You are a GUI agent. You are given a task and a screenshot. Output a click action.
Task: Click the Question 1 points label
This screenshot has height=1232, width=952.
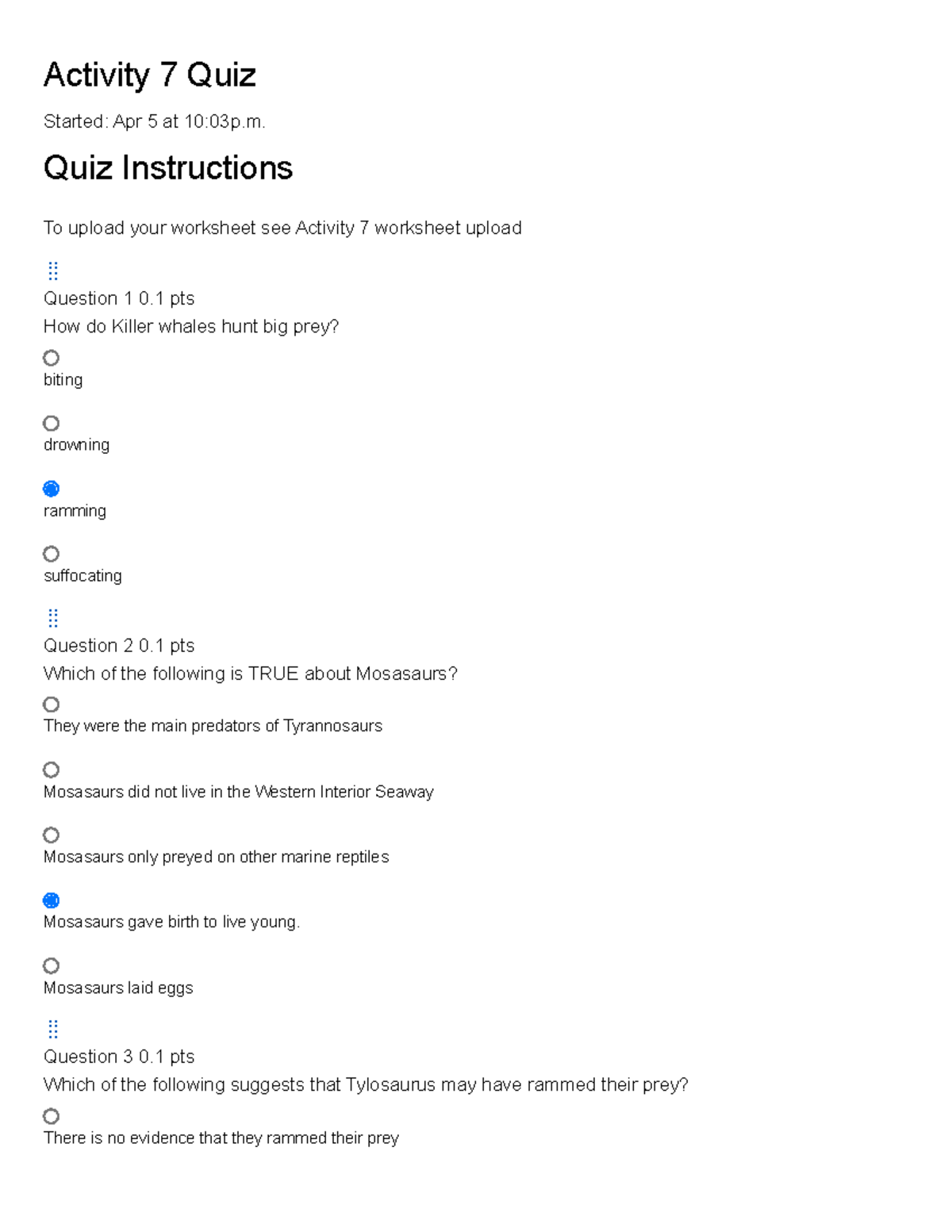(x=119, y=298)
